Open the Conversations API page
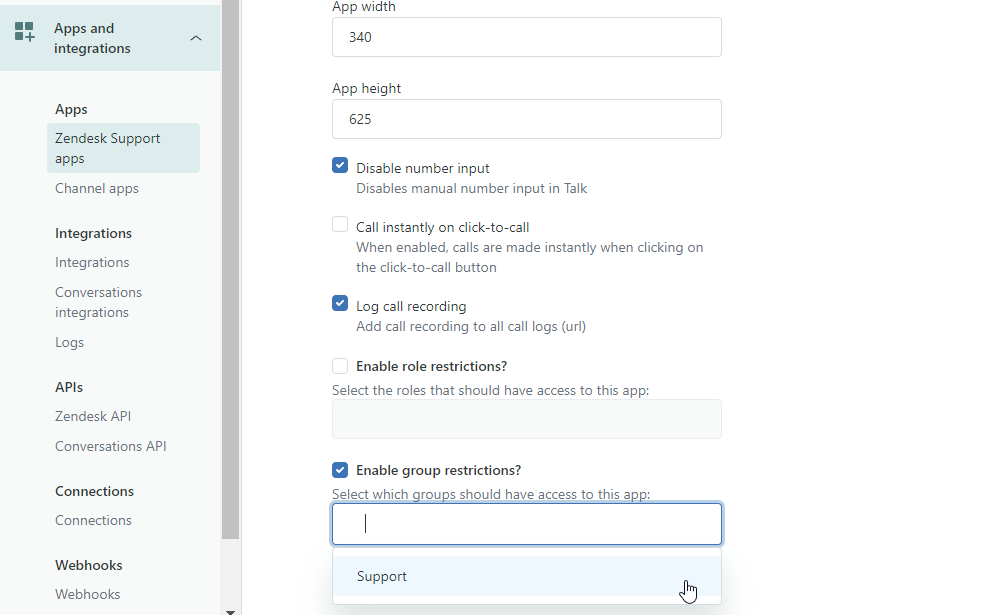Image resolution: width=999 pixels, height=615 pixels. 110,446
